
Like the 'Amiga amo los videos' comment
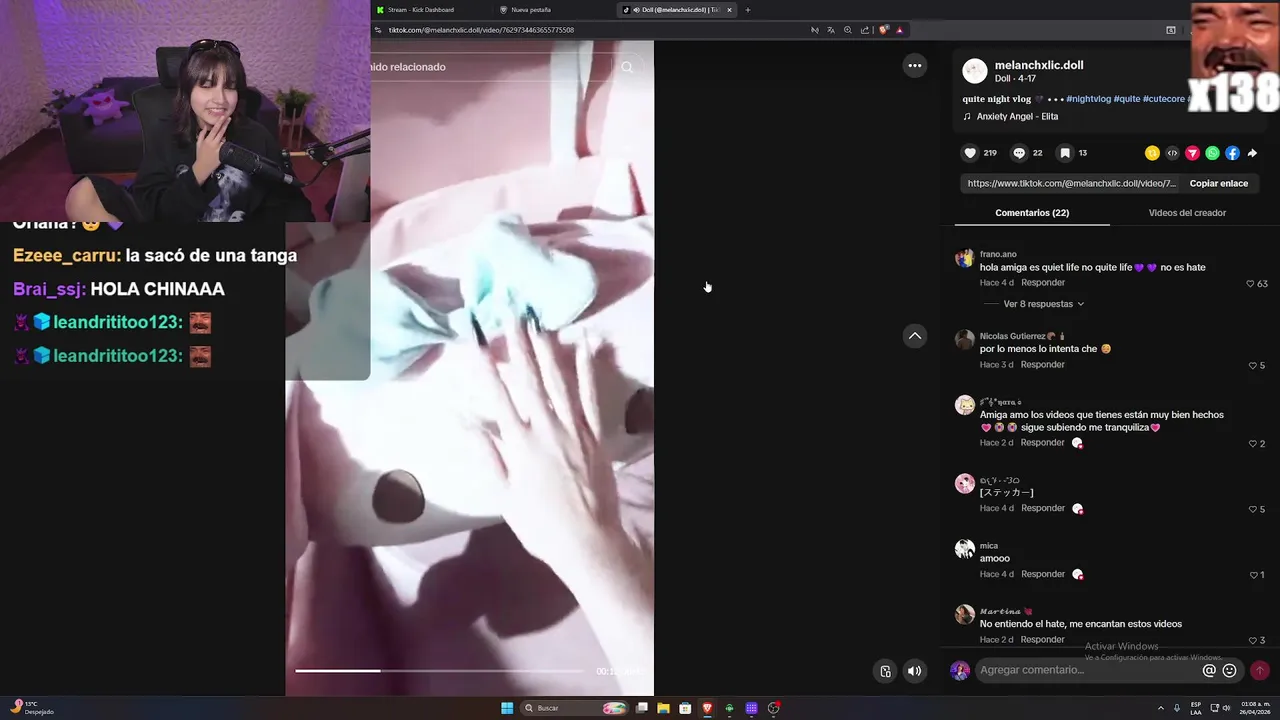(x=1252, y=444)
